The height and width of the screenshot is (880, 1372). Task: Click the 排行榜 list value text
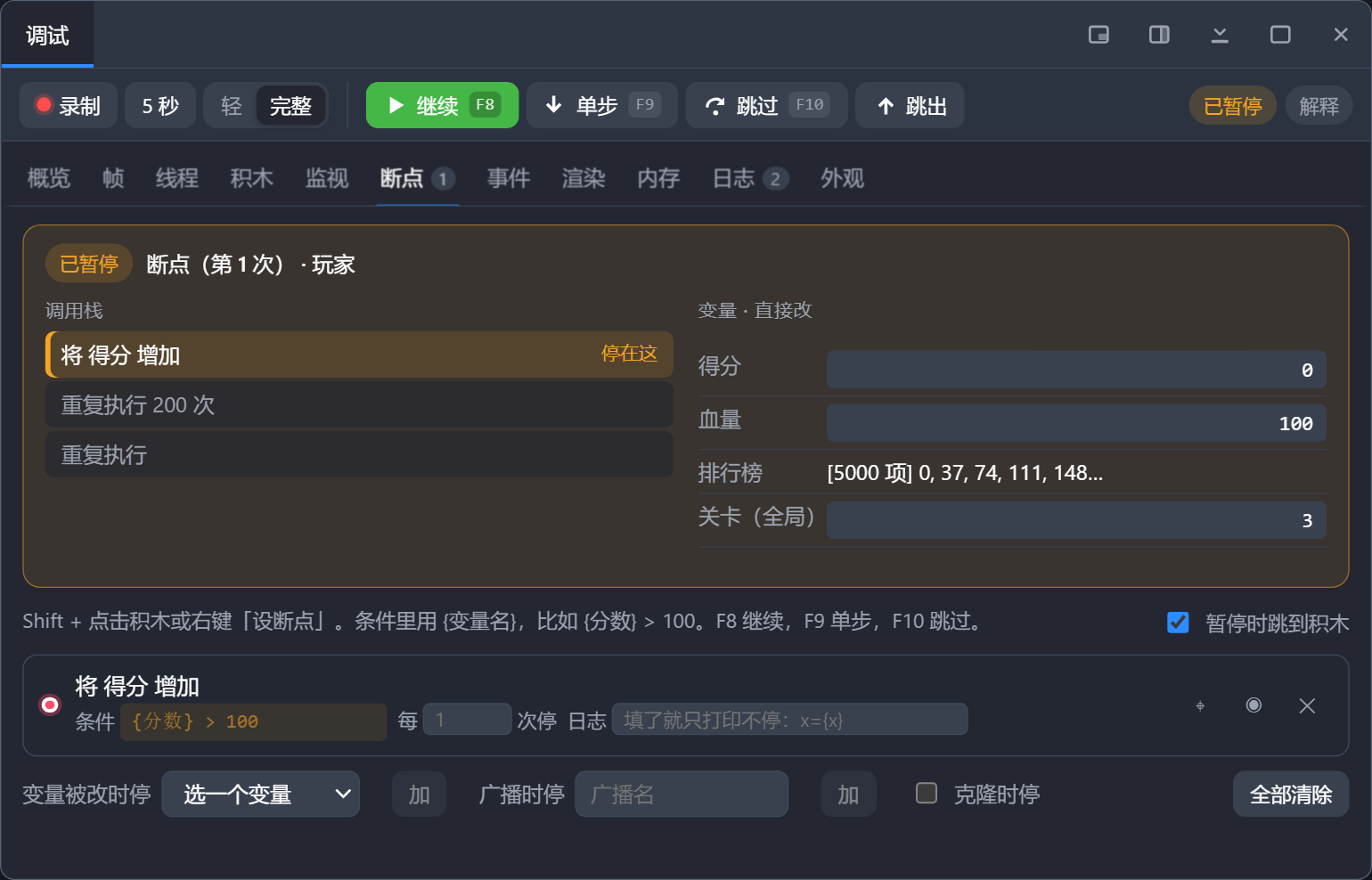[x=965, y=472]
